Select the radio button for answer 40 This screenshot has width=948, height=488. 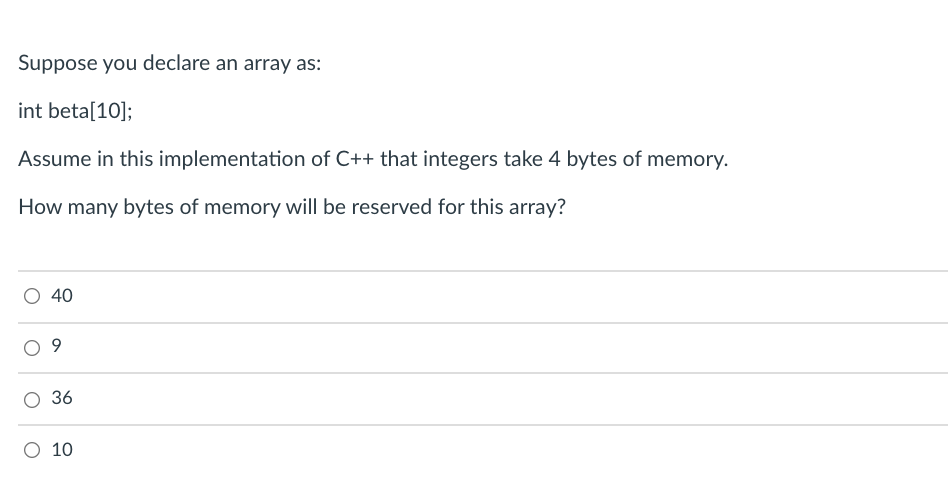tap(32, 296)
